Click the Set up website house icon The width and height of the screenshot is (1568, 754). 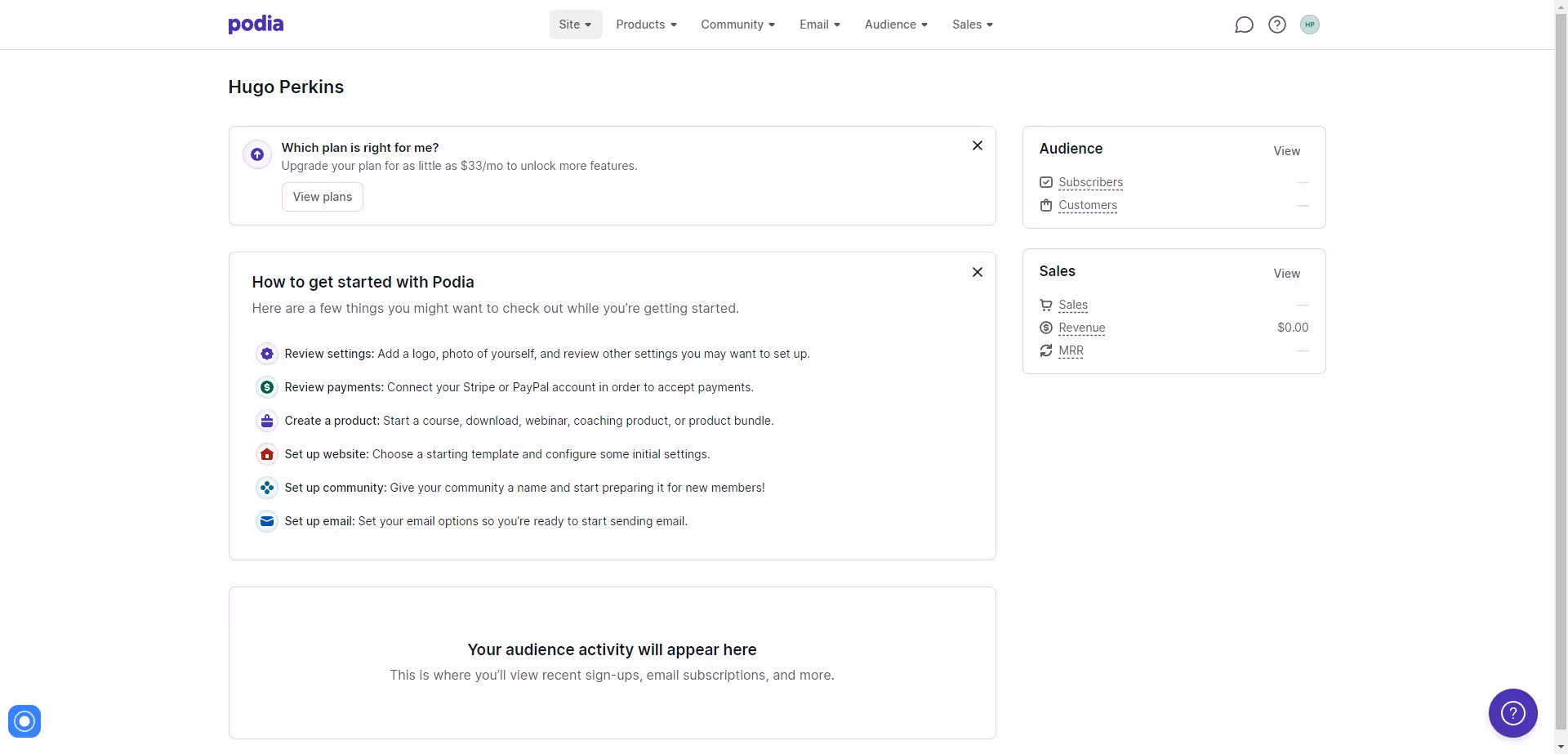[267, 454]
